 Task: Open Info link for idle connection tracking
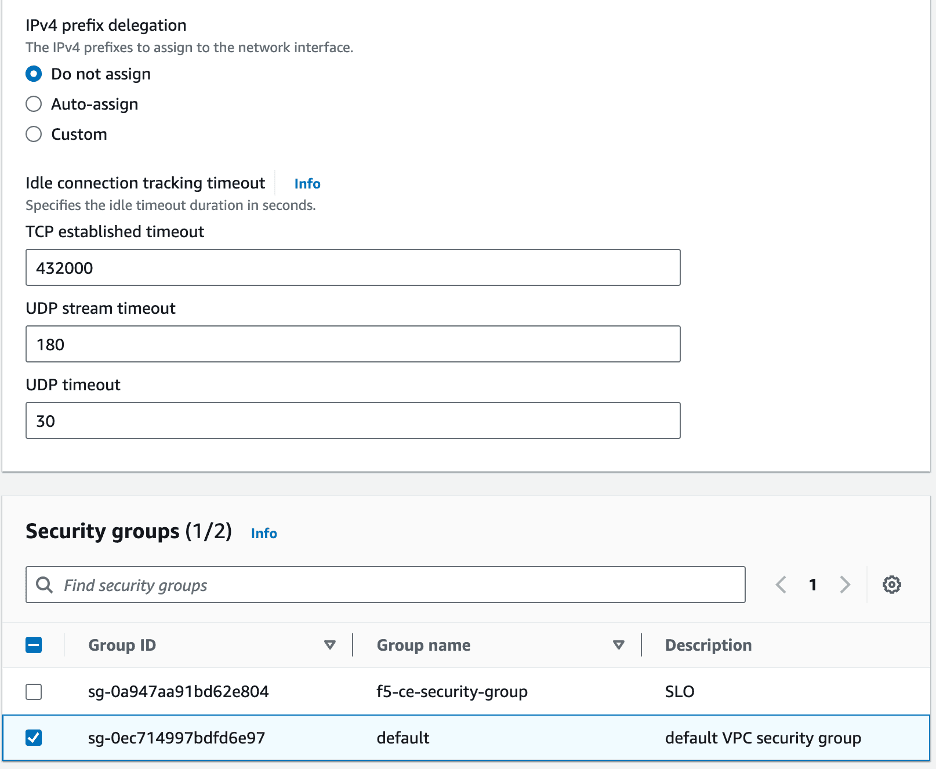tap(307, 183)
